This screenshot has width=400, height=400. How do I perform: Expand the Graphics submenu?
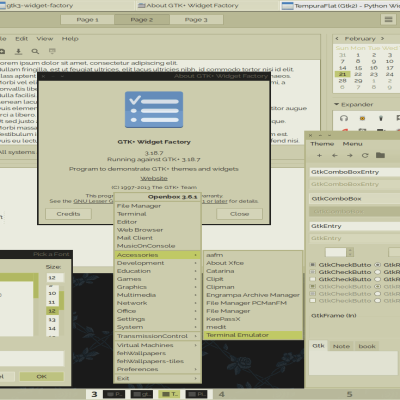point(157,287)
